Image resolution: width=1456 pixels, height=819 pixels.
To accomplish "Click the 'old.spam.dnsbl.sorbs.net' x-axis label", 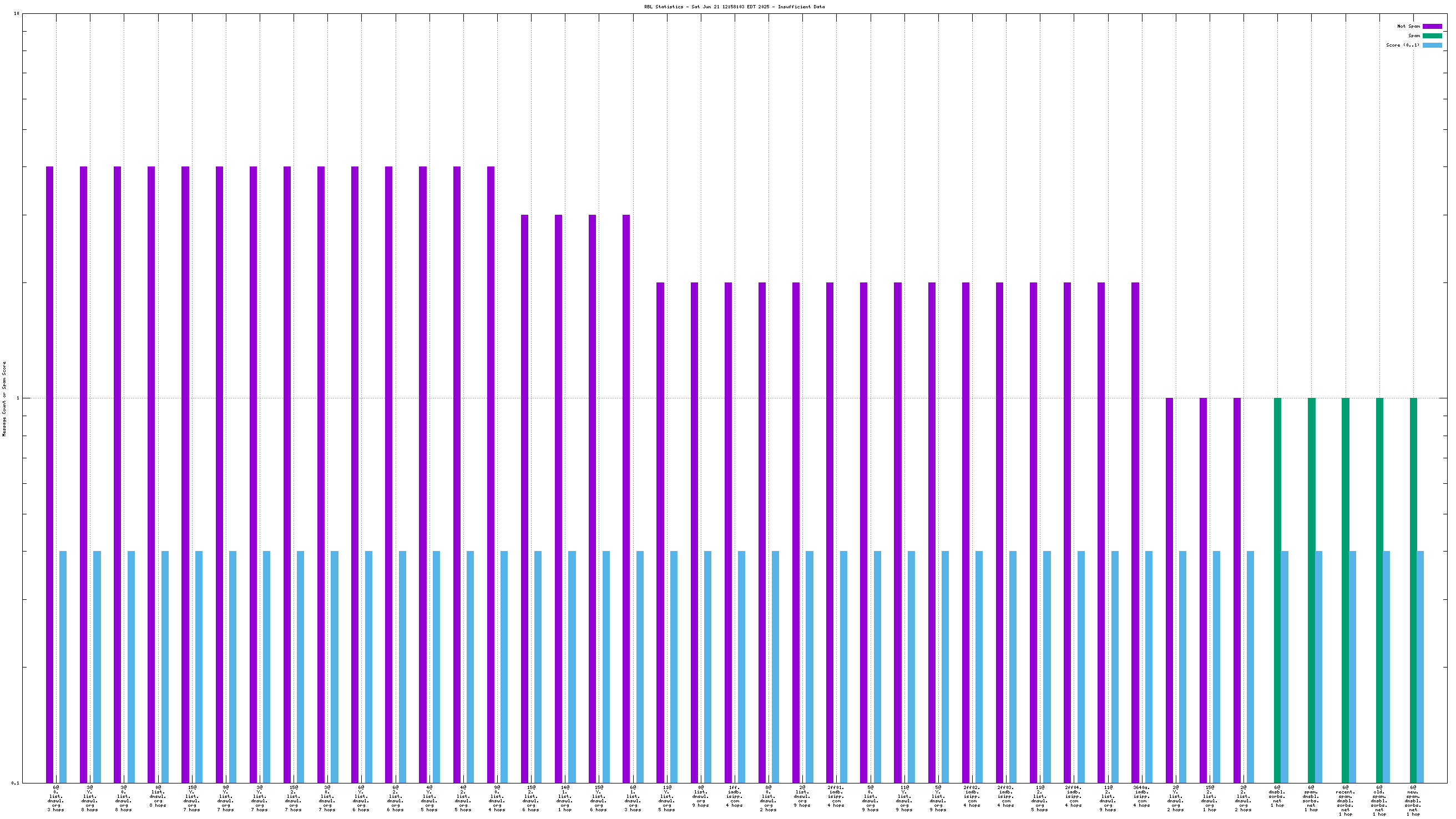I will 1378,800.
